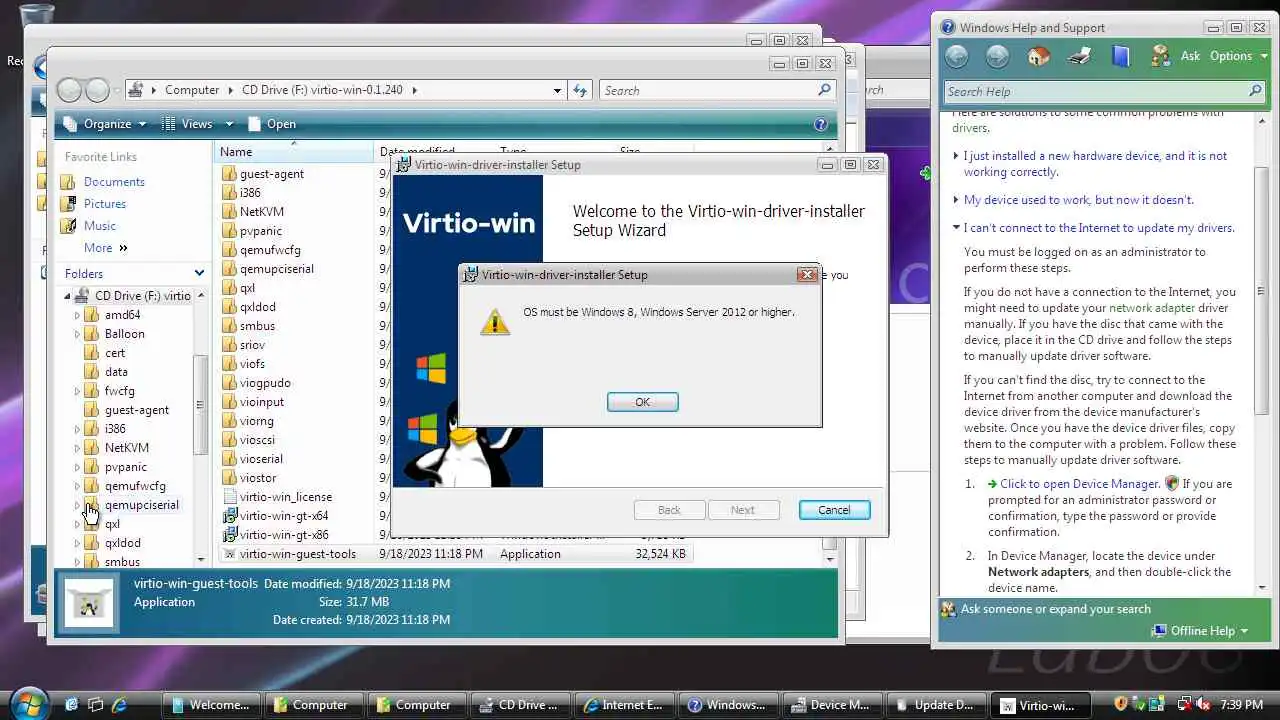The height and width of the screenshot is (720, 1280).
Task: Select the data folder in Folders tree
Action: coord(116,372)
